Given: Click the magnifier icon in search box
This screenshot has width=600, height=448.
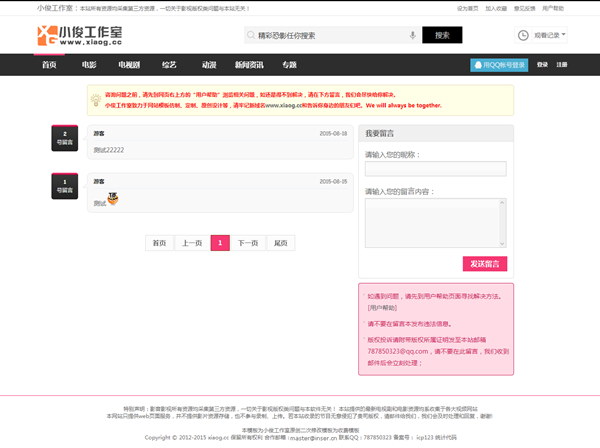Looking at the screenshot, I should click(x=251, y=35).
